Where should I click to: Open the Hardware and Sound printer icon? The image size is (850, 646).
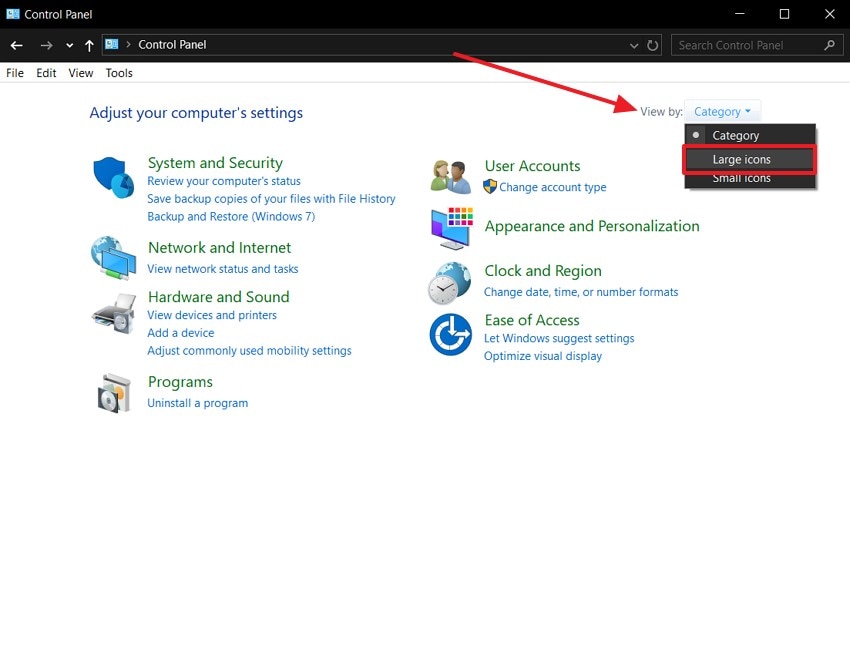click(114, 313)
